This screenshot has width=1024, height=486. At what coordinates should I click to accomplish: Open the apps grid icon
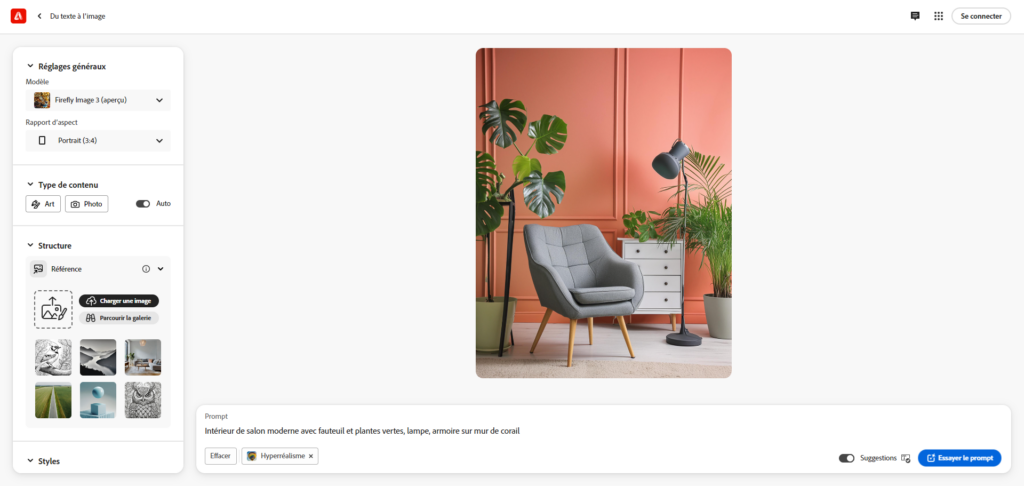[x=938, y=16]
